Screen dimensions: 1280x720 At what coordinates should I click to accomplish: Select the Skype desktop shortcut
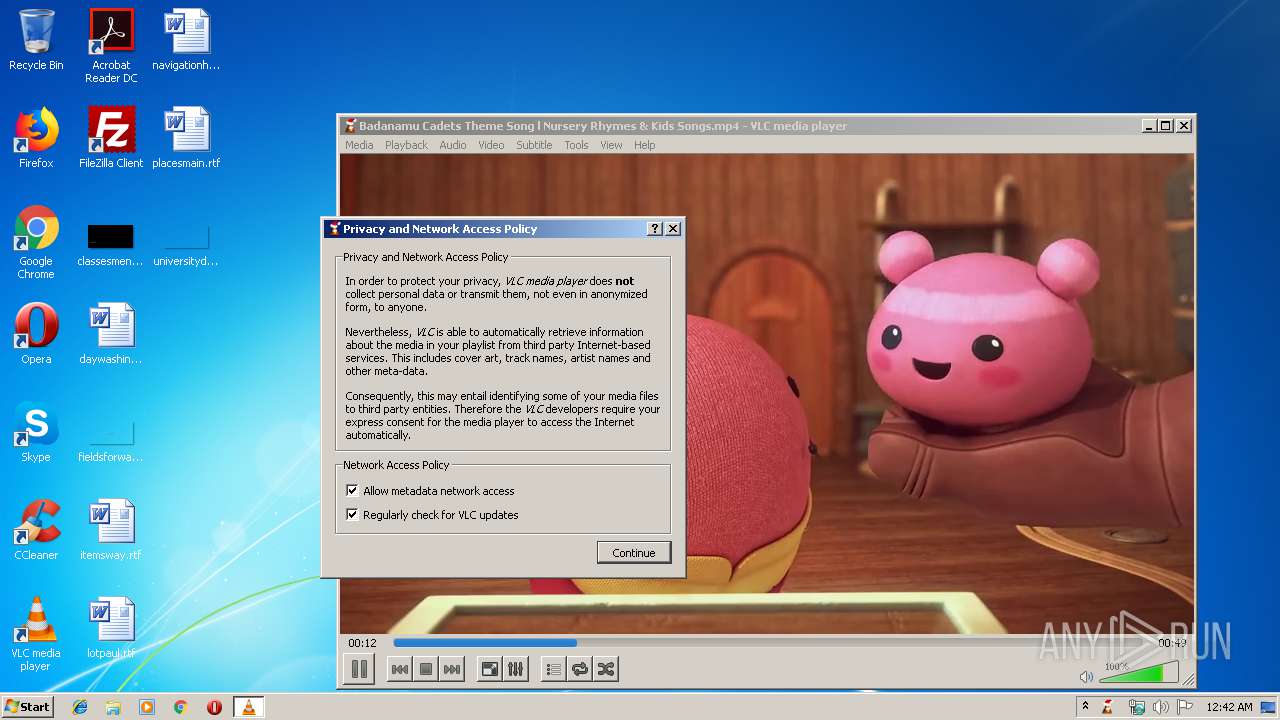pos(36,432)
